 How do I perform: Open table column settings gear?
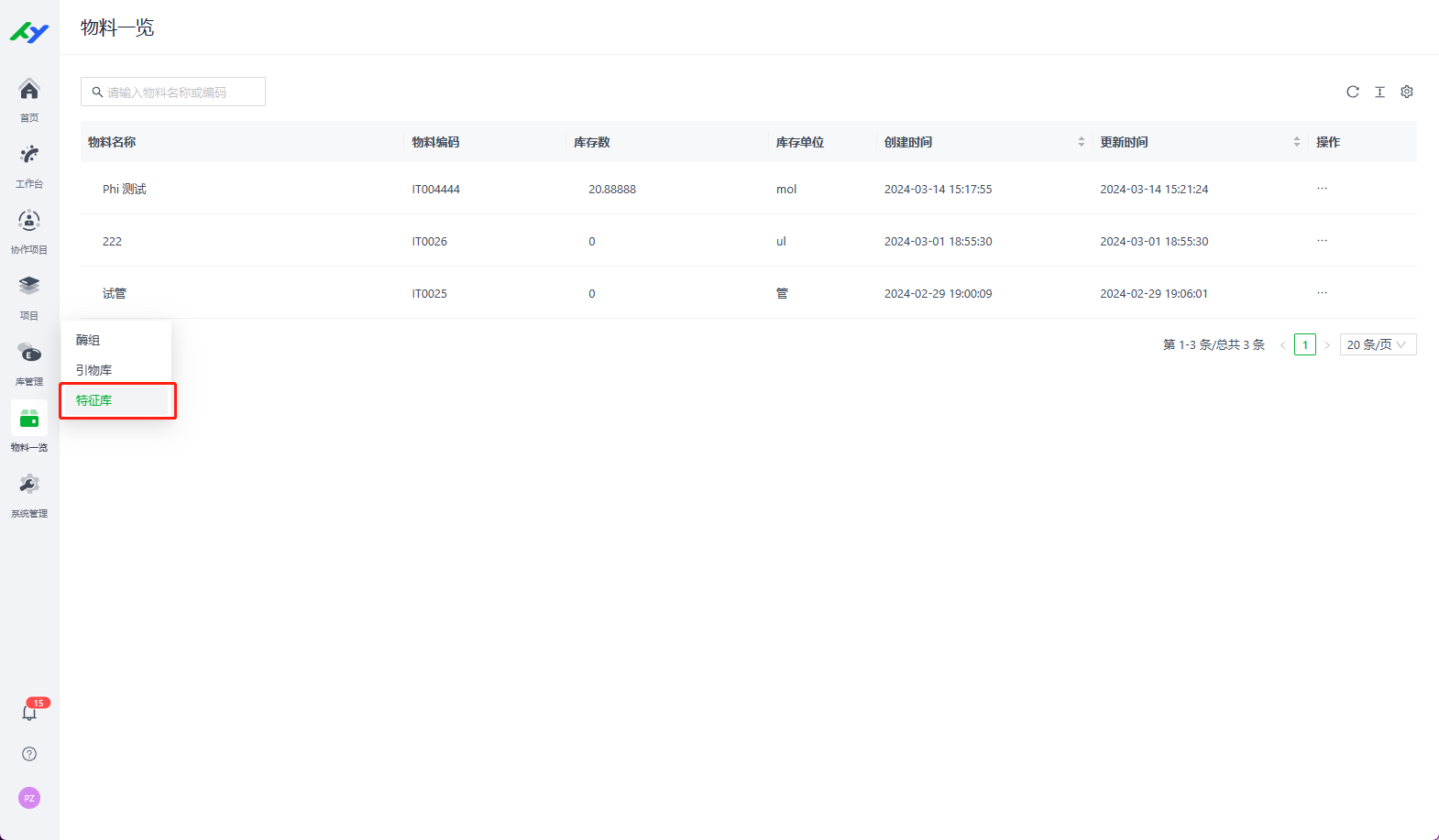click(x=1407, y=92)
